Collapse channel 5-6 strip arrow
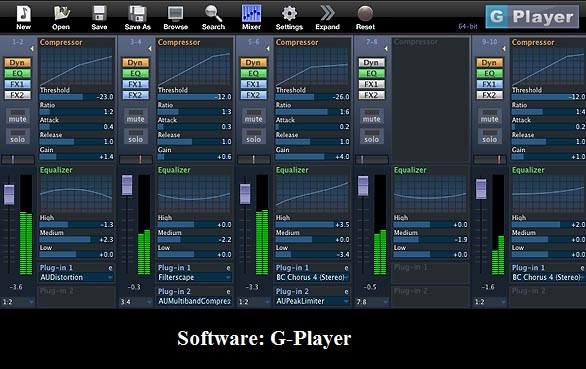The image size is (586, 369). coord(268,49)
